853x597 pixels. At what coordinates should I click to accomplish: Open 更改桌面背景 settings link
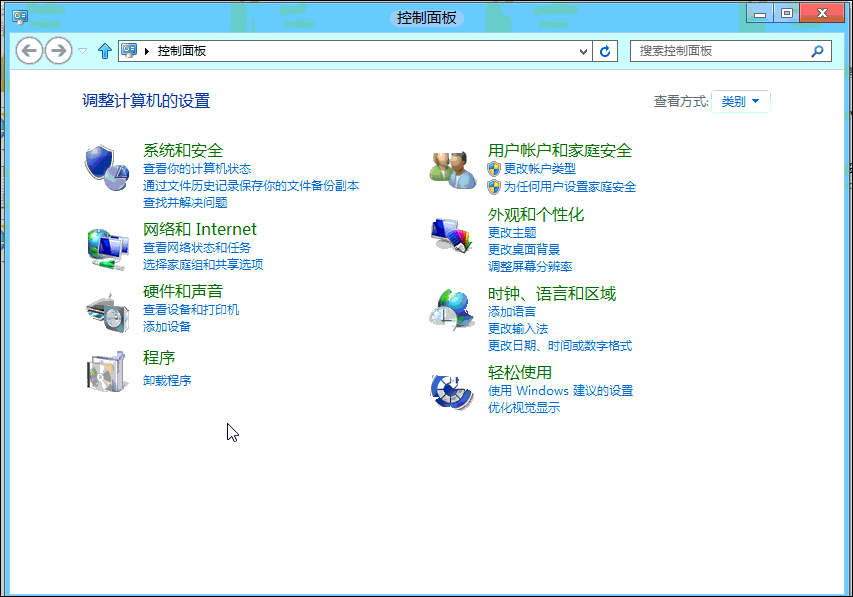(523, 248)
